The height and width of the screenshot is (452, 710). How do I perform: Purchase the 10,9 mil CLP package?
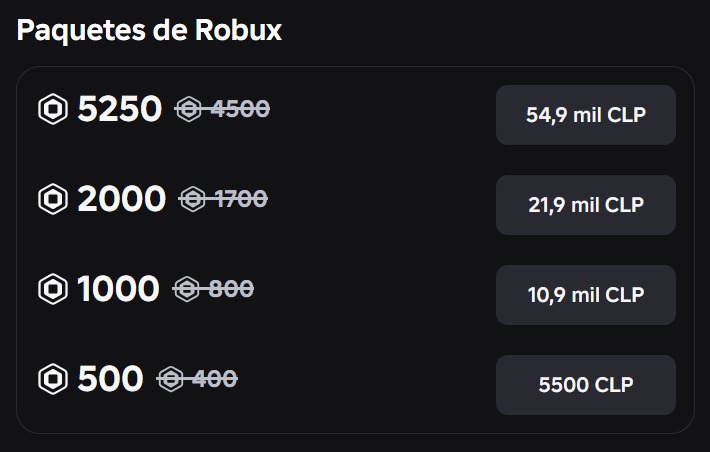(586, 295)
